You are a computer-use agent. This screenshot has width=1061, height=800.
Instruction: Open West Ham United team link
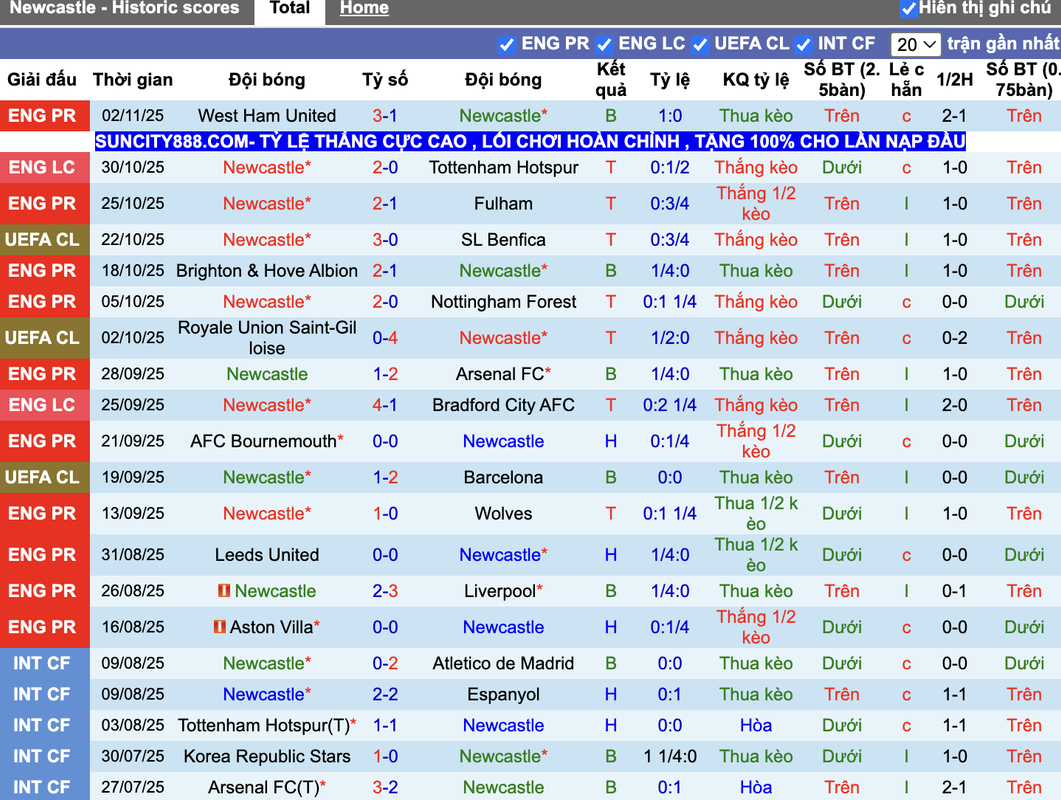[x=267, y=116]
